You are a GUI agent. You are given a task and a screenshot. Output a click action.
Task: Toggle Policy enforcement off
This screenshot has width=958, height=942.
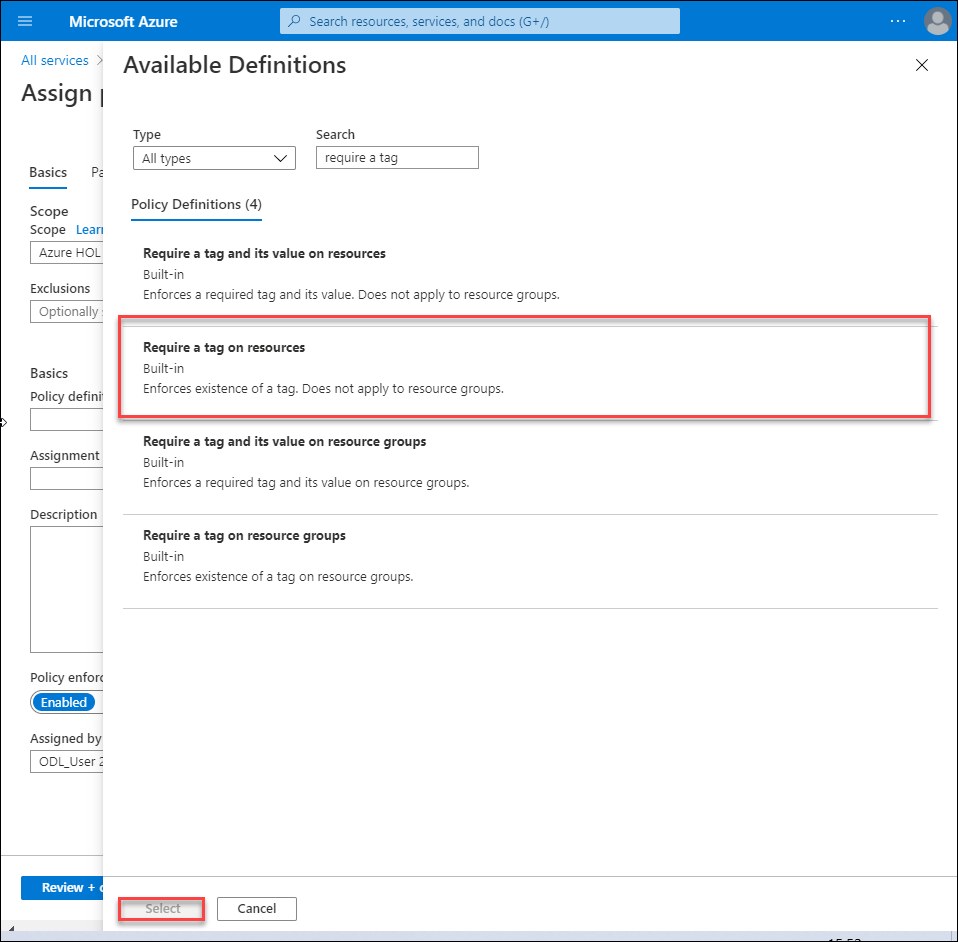coord(64,702)
